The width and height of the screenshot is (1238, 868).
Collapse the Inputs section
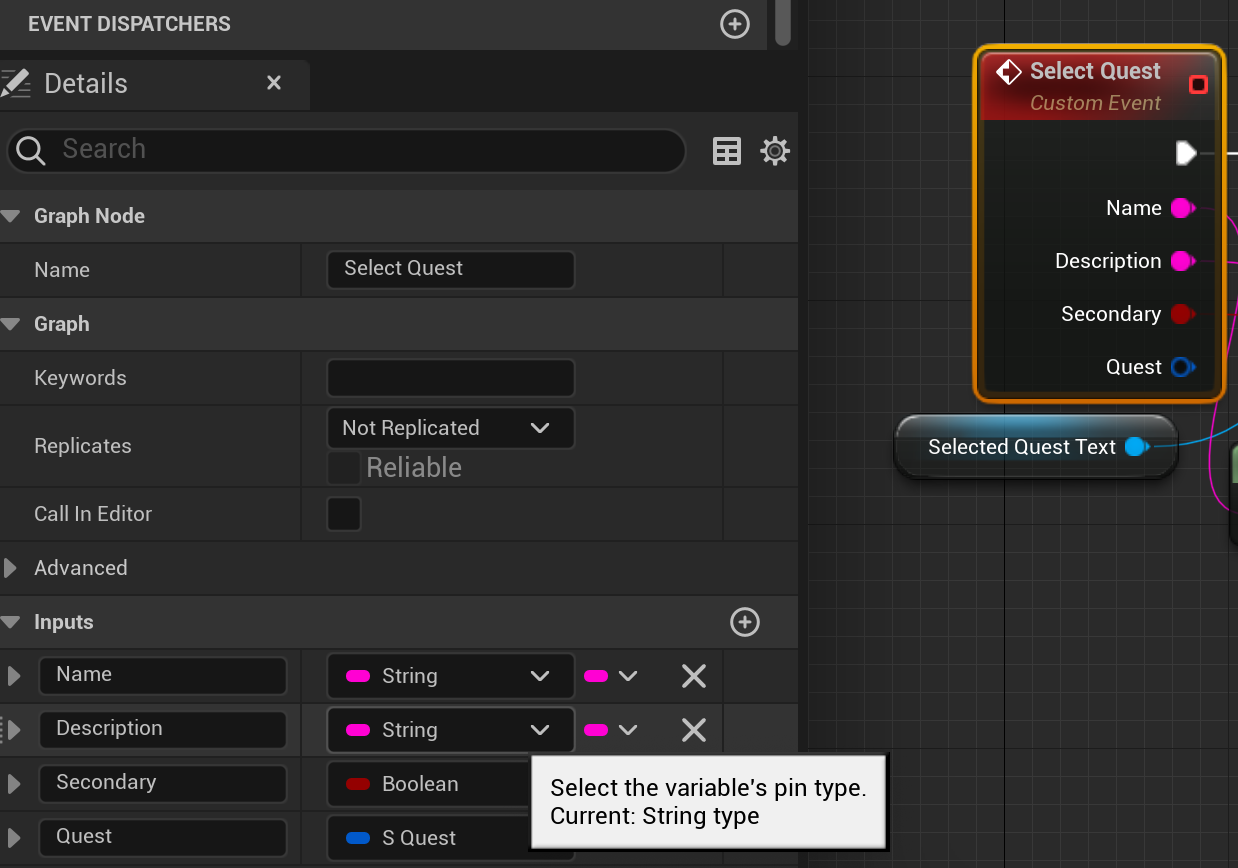pos(11,622)
